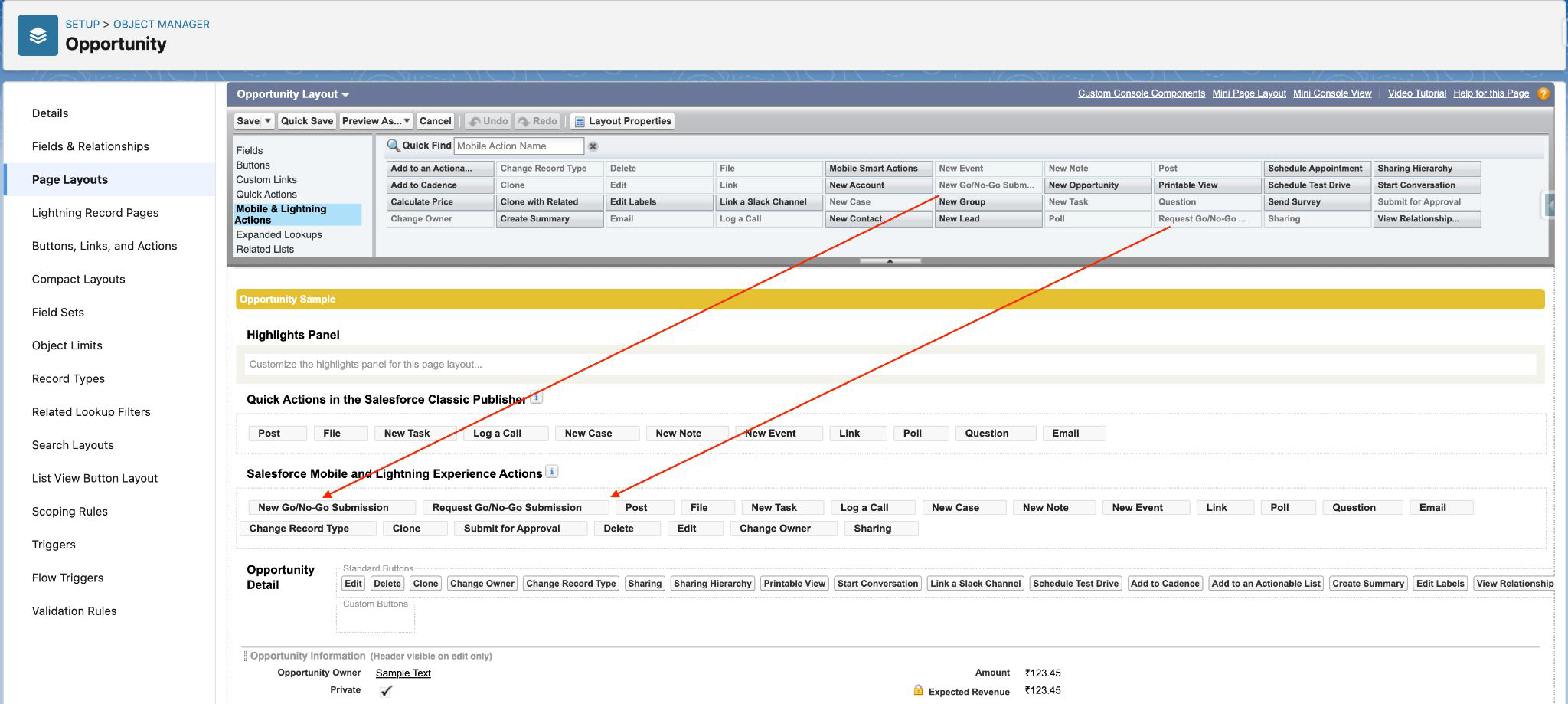Select the Fields palette category

(x=250, y=150)
